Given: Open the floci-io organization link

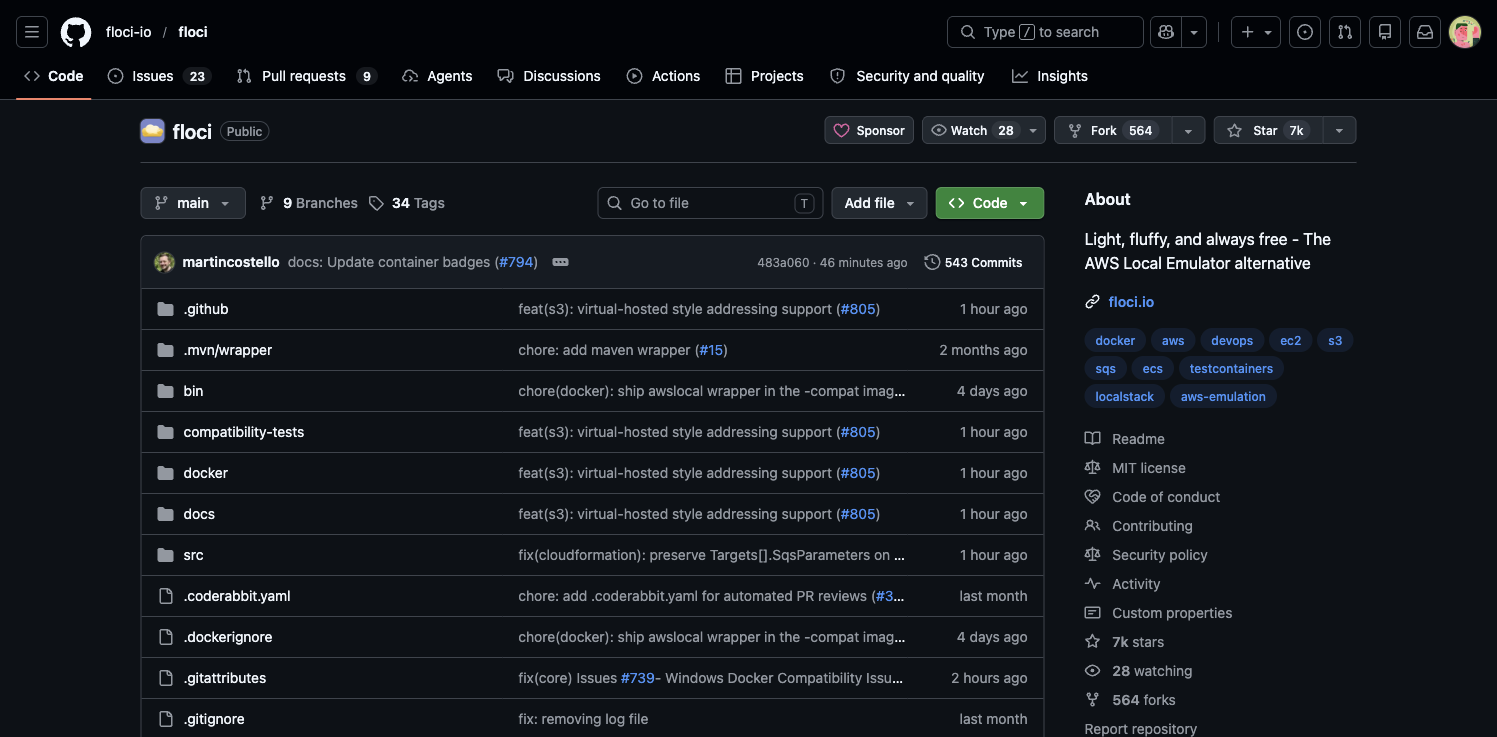Looking at the screenshot, I should [129, 32].
